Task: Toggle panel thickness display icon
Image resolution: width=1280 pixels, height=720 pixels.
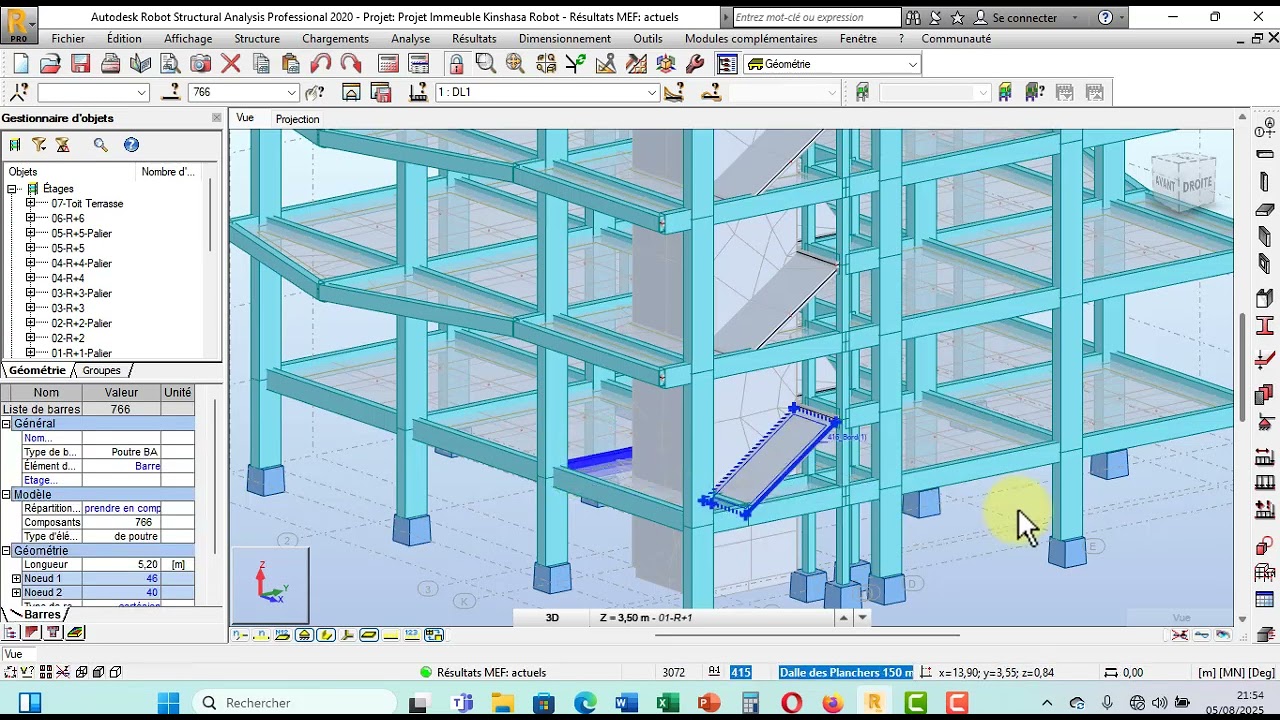Action: 369,635
